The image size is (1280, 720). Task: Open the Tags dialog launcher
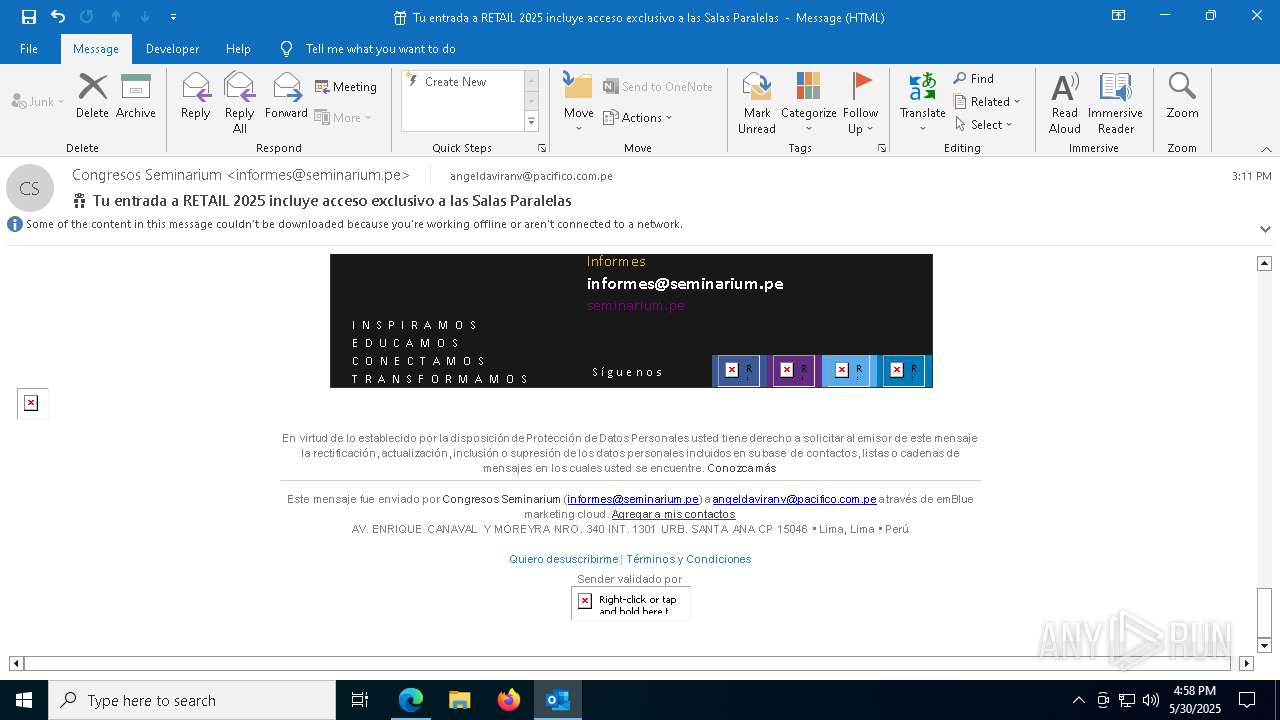(882, 148)
